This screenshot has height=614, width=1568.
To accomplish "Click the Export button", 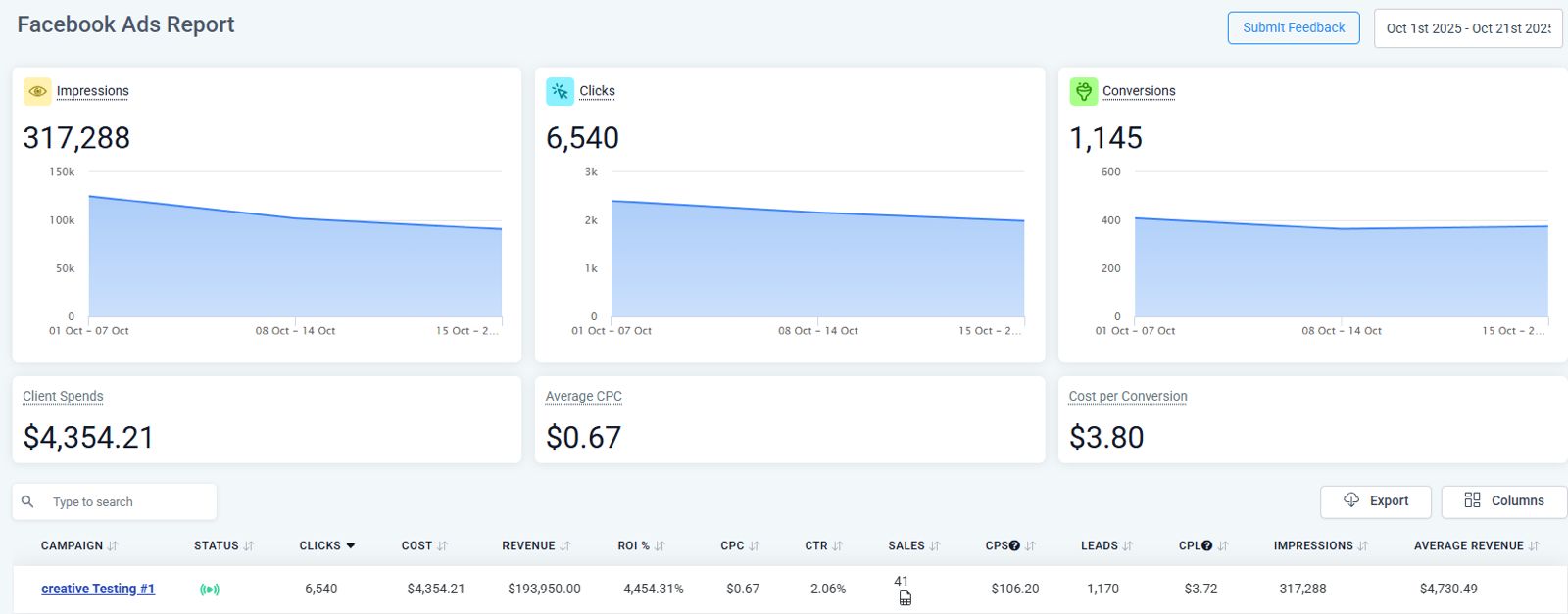I will (1375, 500).
